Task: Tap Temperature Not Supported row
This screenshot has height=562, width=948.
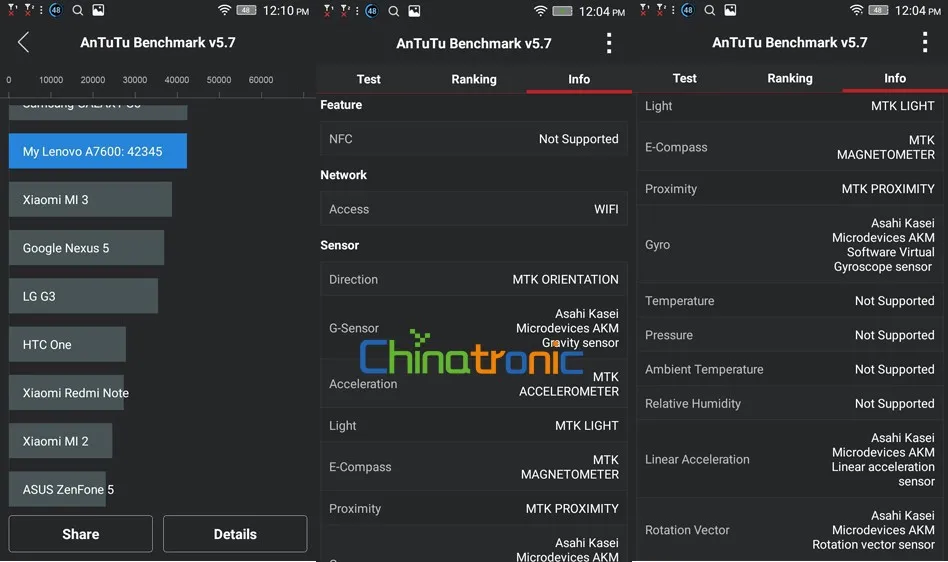Action: pyautogui.click(x=790, y=301)
